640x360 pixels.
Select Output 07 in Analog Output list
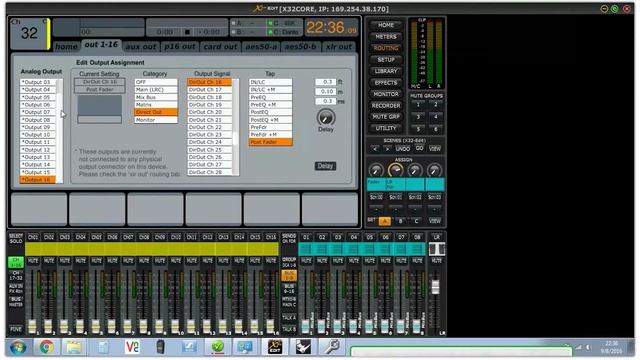pyautogui.click(x=38, y=112)
